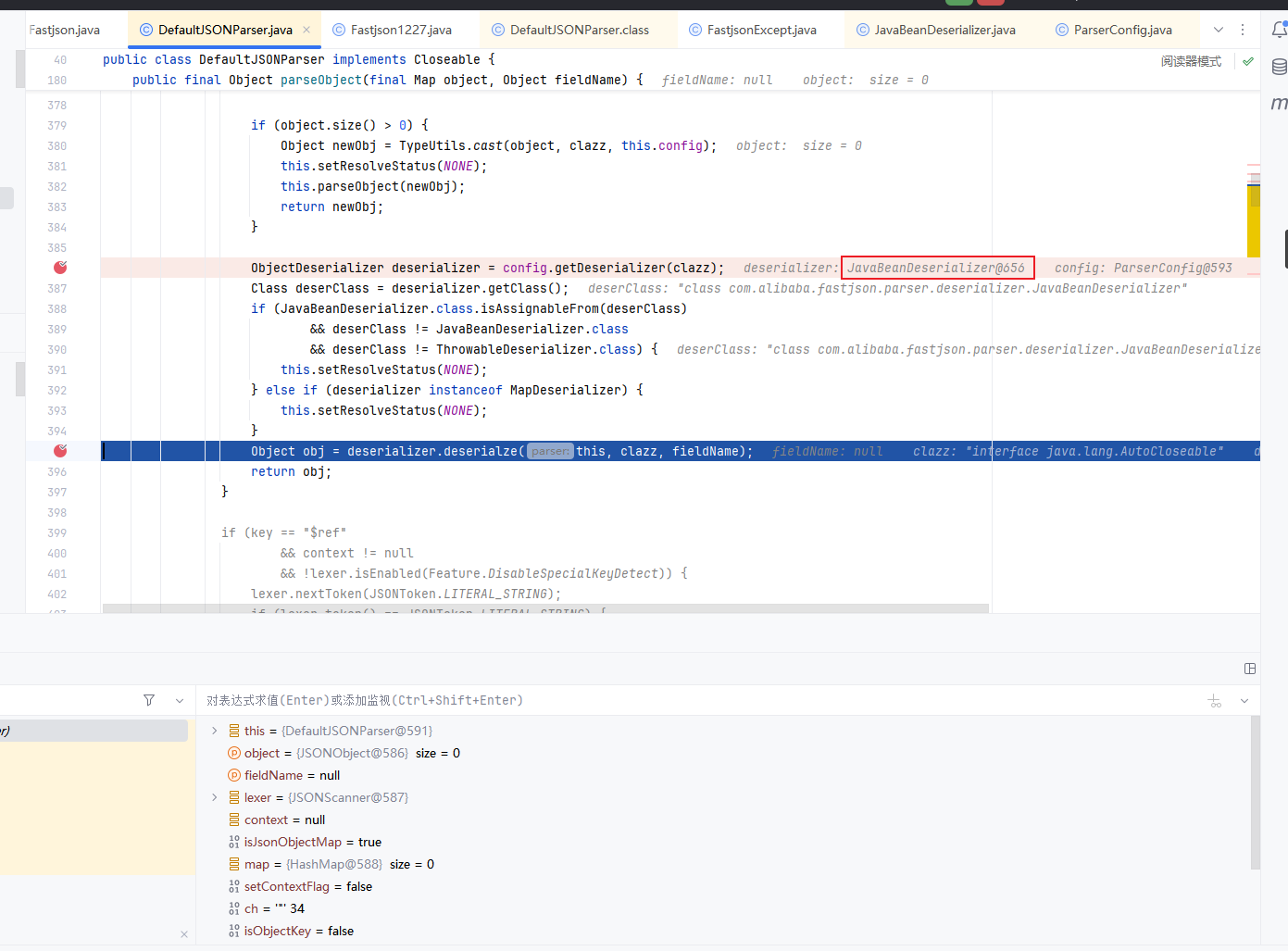The image size is (1288, 951).
Task: Close the DefaultJSONParser.java tab
Action: (x=306, y=30)
